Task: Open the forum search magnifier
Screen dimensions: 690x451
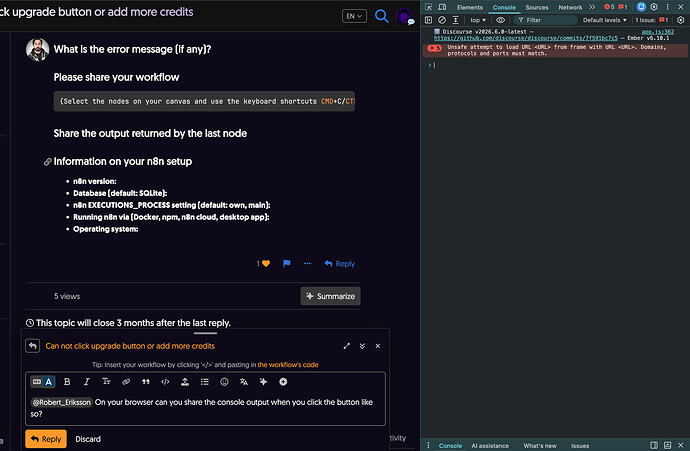Action: [x=382, y=17]
